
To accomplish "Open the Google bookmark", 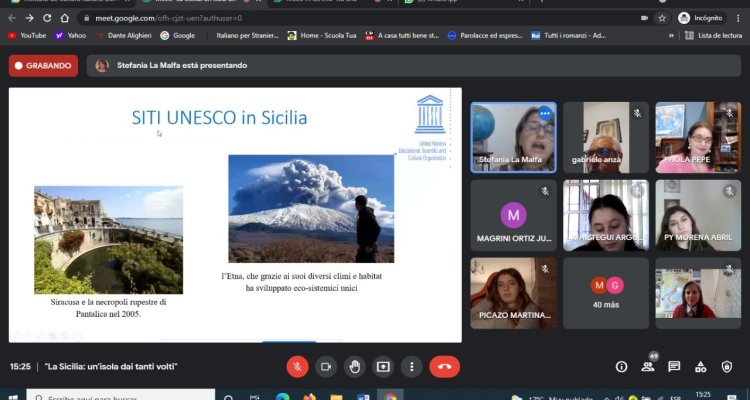I will [177, 35].
